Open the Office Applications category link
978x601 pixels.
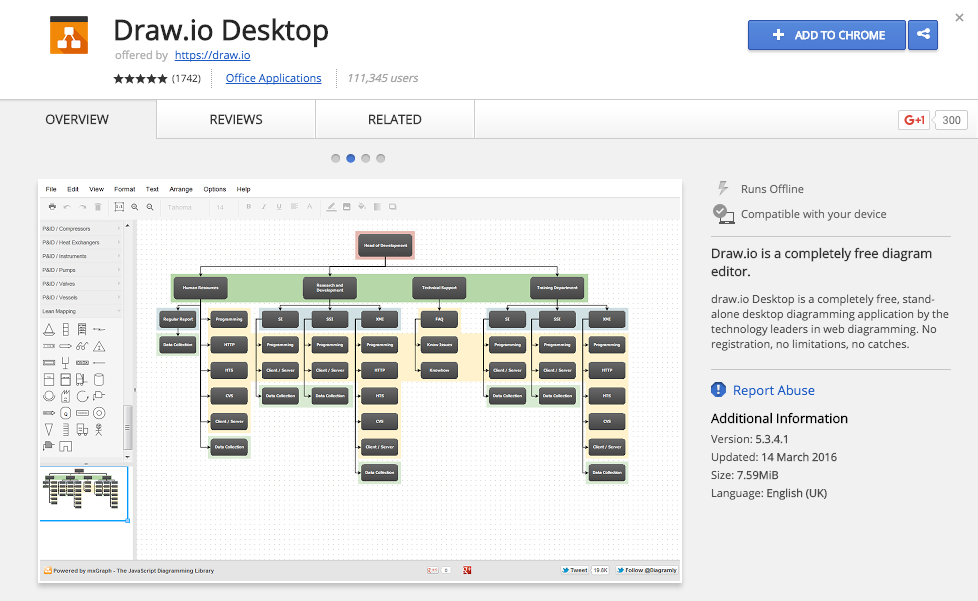(273, 78)
